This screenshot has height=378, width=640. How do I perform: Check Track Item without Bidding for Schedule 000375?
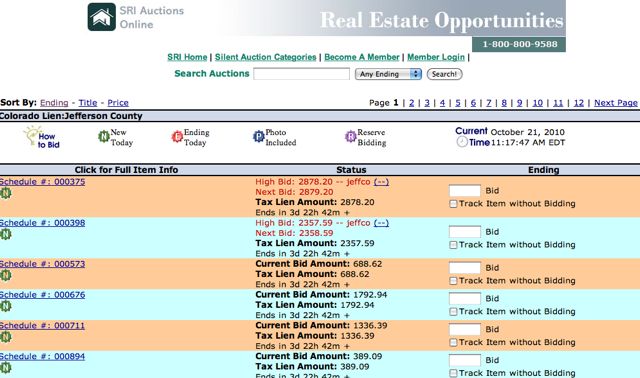(x=453, y=204)
